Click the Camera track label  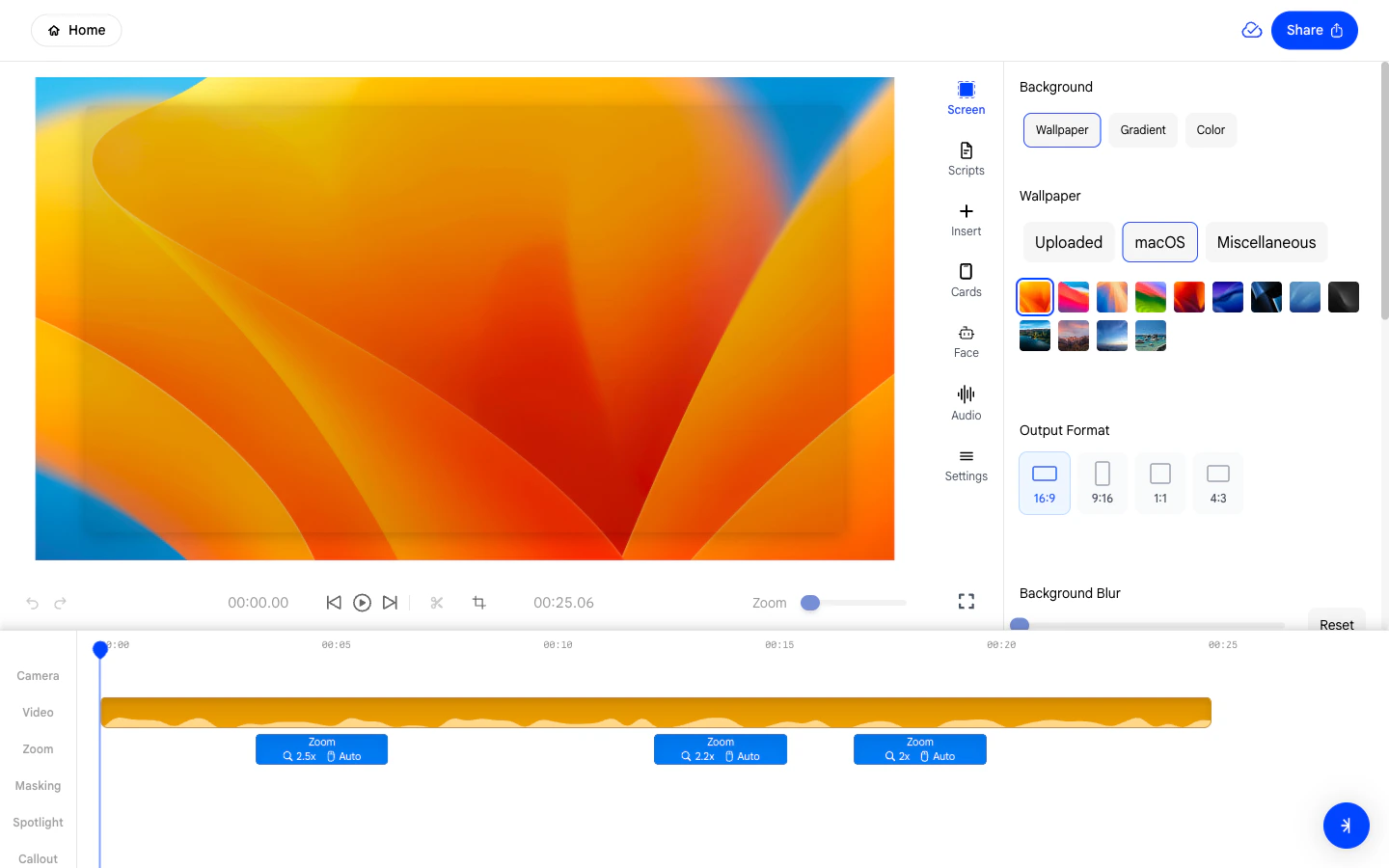pos(38,676)
